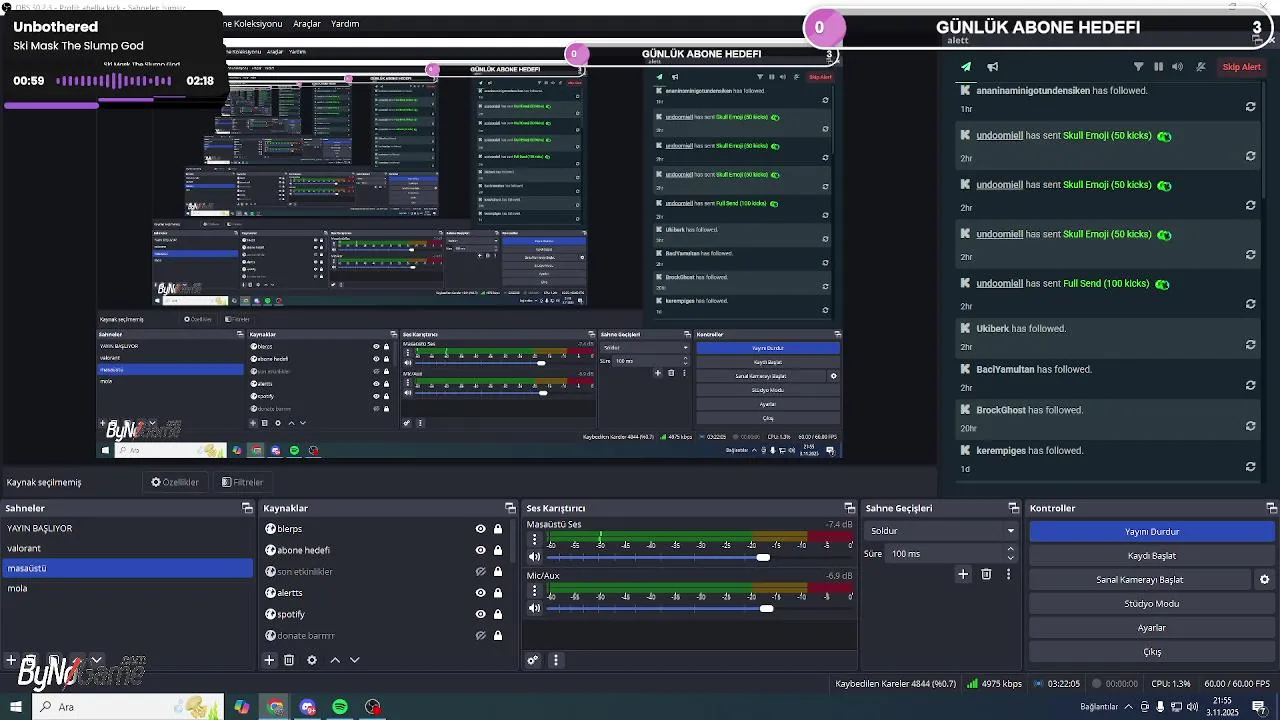Toggle the muted-bell alerts icon
This screenshot has width=1280, height=720.
[x=1201, y=67]
